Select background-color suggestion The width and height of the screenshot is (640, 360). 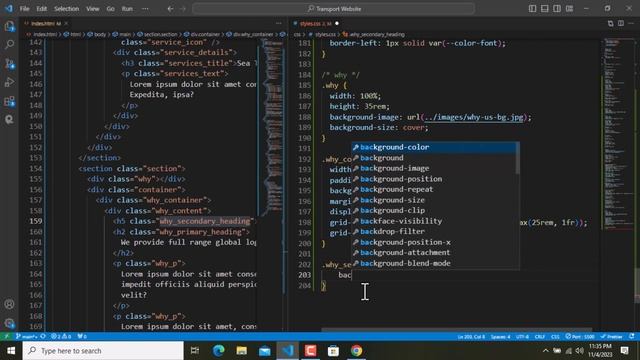(x=433, y=147)
